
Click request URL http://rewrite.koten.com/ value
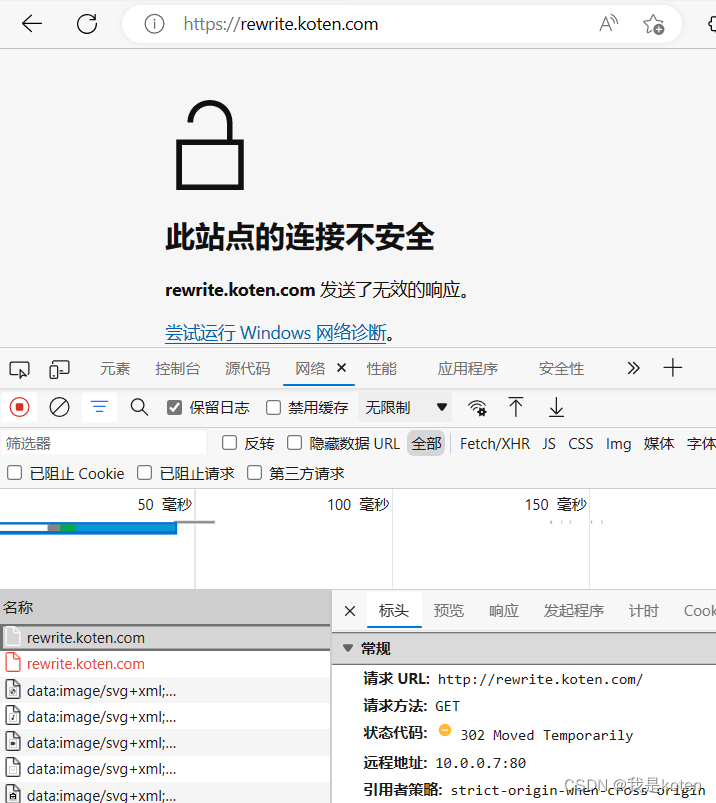(x=540, y=680)
